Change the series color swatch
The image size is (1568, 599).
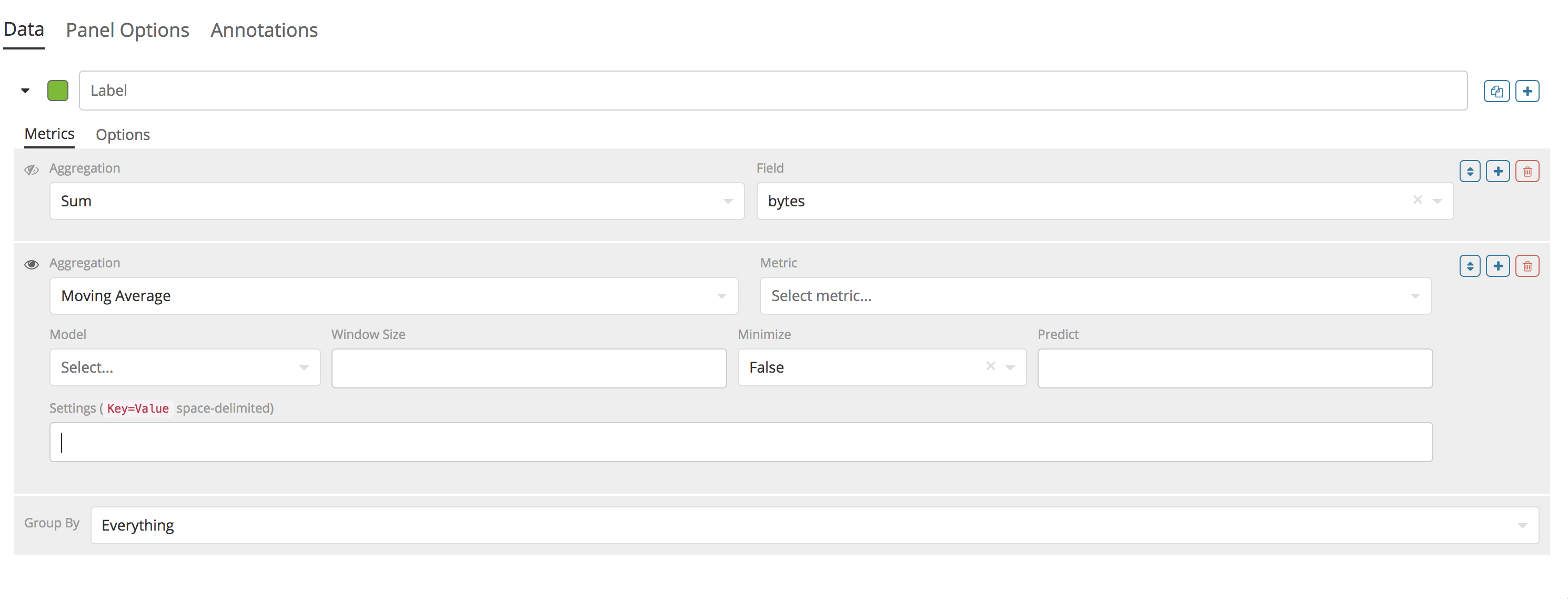(58, 90)
